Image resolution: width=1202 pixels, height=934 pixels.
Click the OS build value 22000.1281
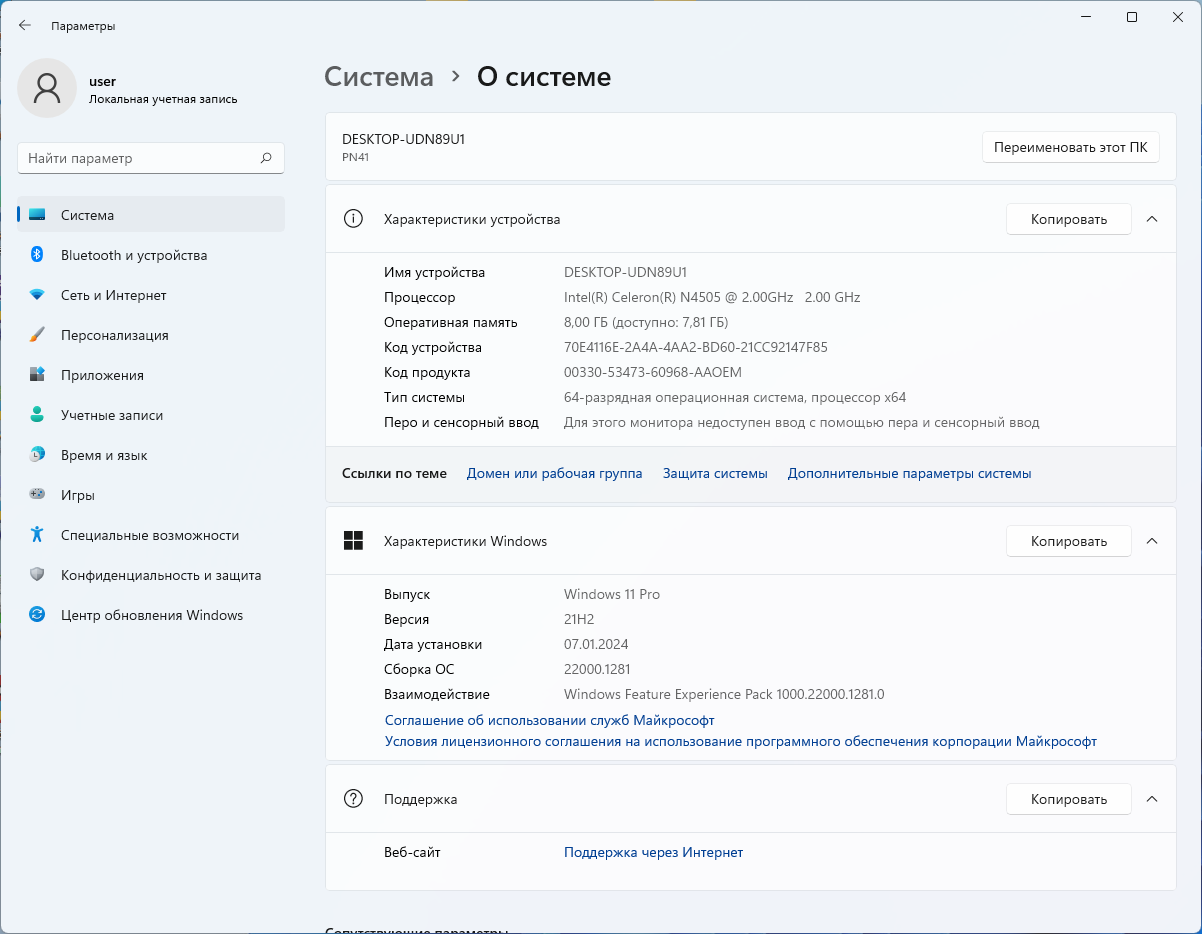click(x=597, y=669)
